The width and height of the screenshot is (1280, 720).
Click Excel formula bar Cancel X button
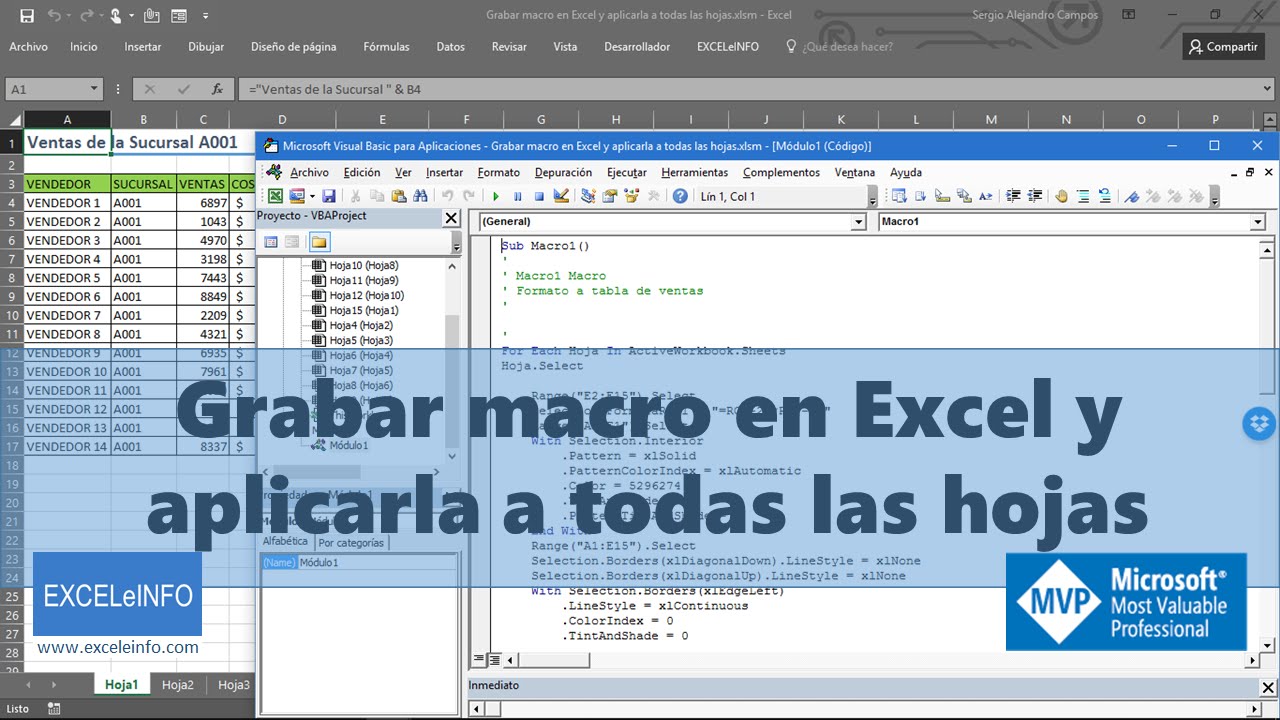click(x=150, y=89)
